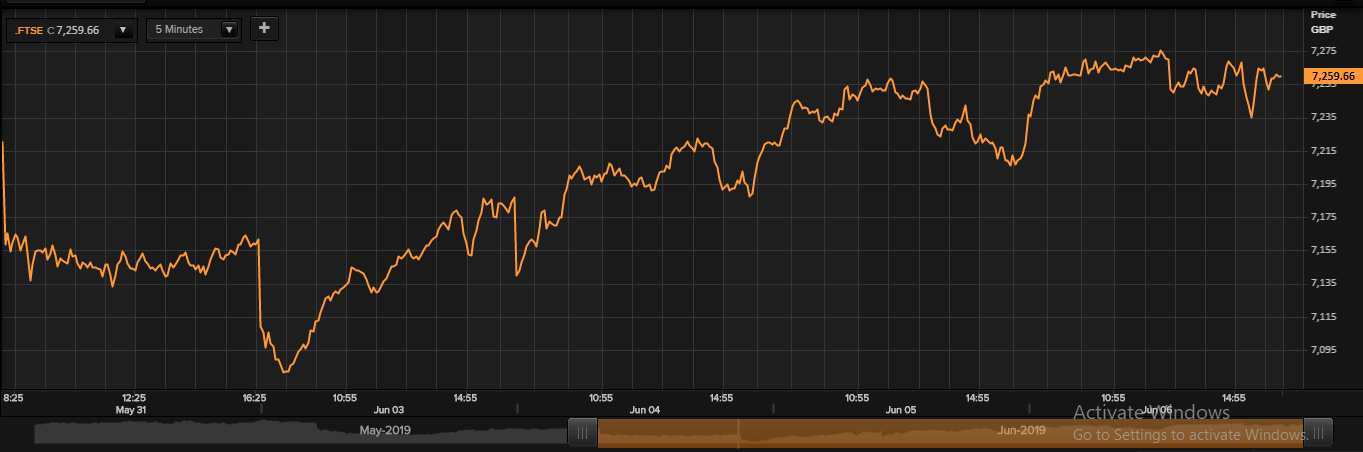Viewport: 1363px width, 452px height.
Task: Click the Jun 04 date label
Action: (x=645, y=410)
